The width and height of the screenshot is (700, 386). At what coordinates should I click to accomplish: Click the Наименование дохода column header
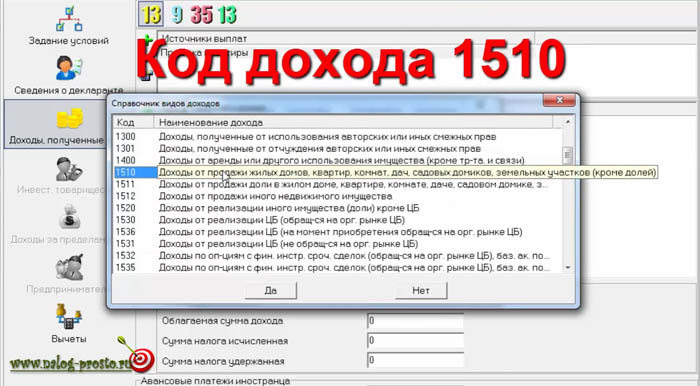pyautogui.click(x=353, y=122)
